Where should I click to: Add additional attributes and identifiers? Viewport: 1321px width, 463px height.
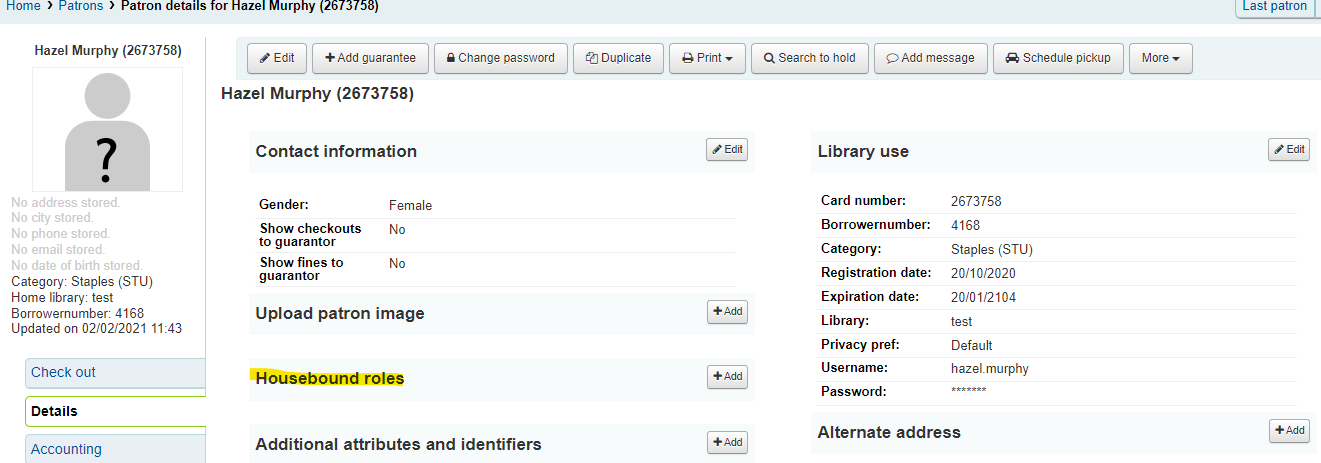(727, 442)
